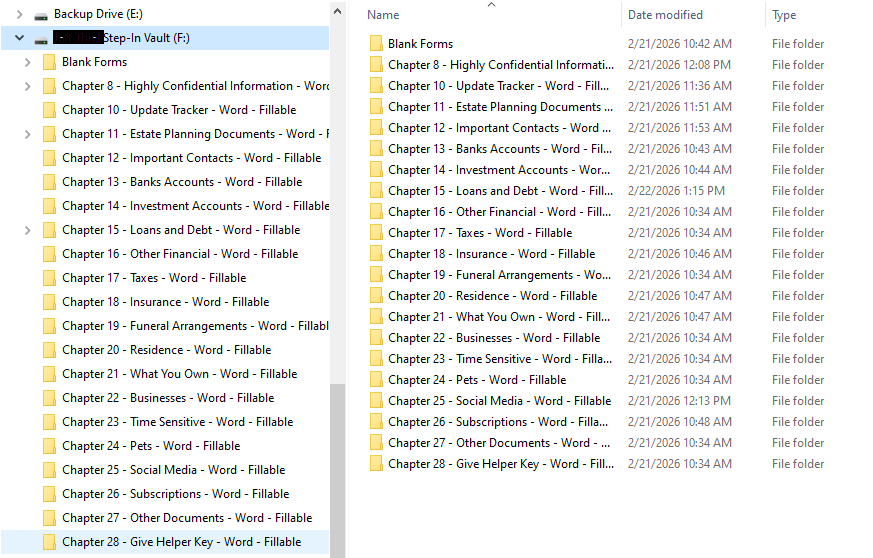Expand Chapter 11 Estate Planning tree node
Image resolution: width=873 pixels, height=558 pixels.
pyautogui.click(x=27, y=134)
